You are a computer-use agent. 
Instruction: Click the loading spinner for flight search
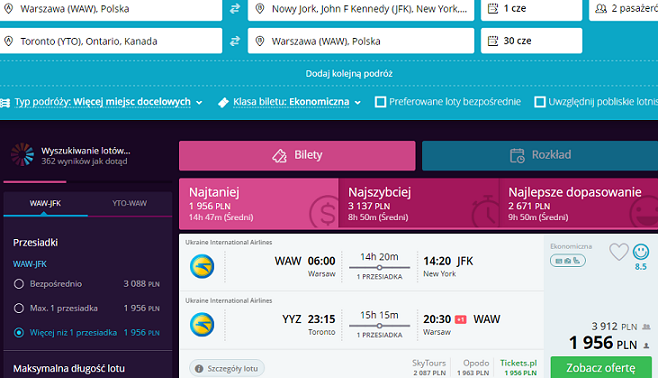(x=22, y=155)
